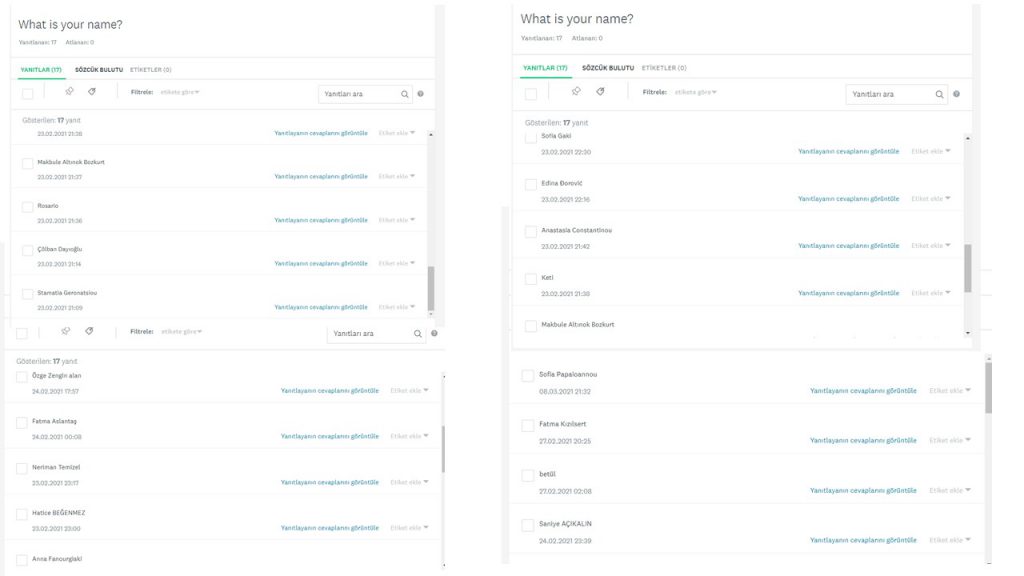Select the Fatma Aslantaş response checkbox
The image size is (1024, 576).
pyautogui.click(x=22, y=422)
